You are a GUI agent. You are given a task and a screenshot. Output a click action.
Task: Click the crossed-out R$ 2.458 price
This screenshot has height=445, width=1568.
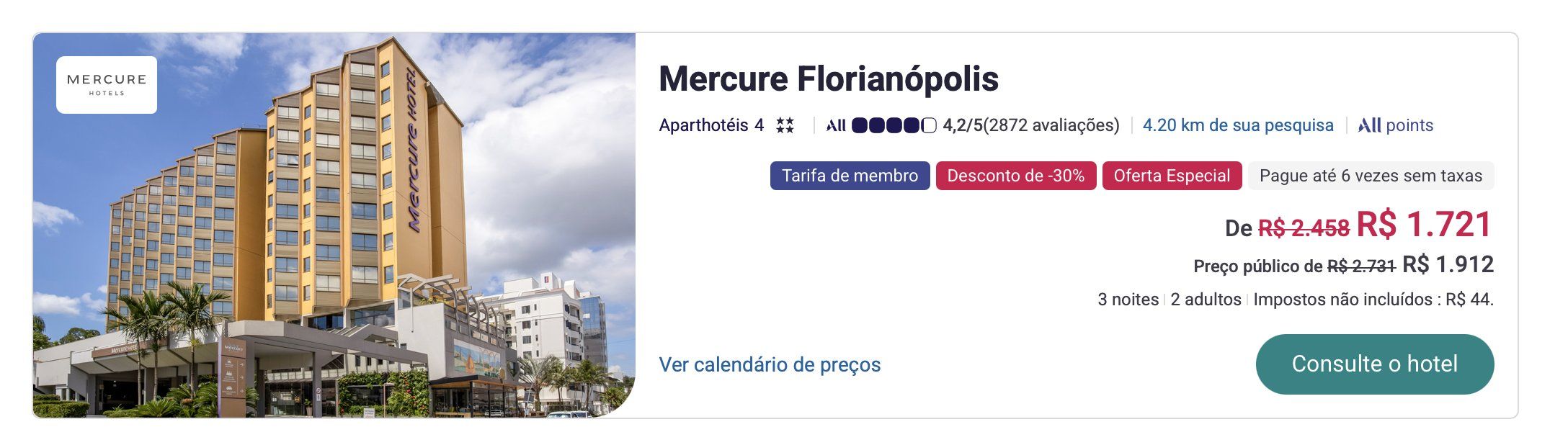[1304, 228]
